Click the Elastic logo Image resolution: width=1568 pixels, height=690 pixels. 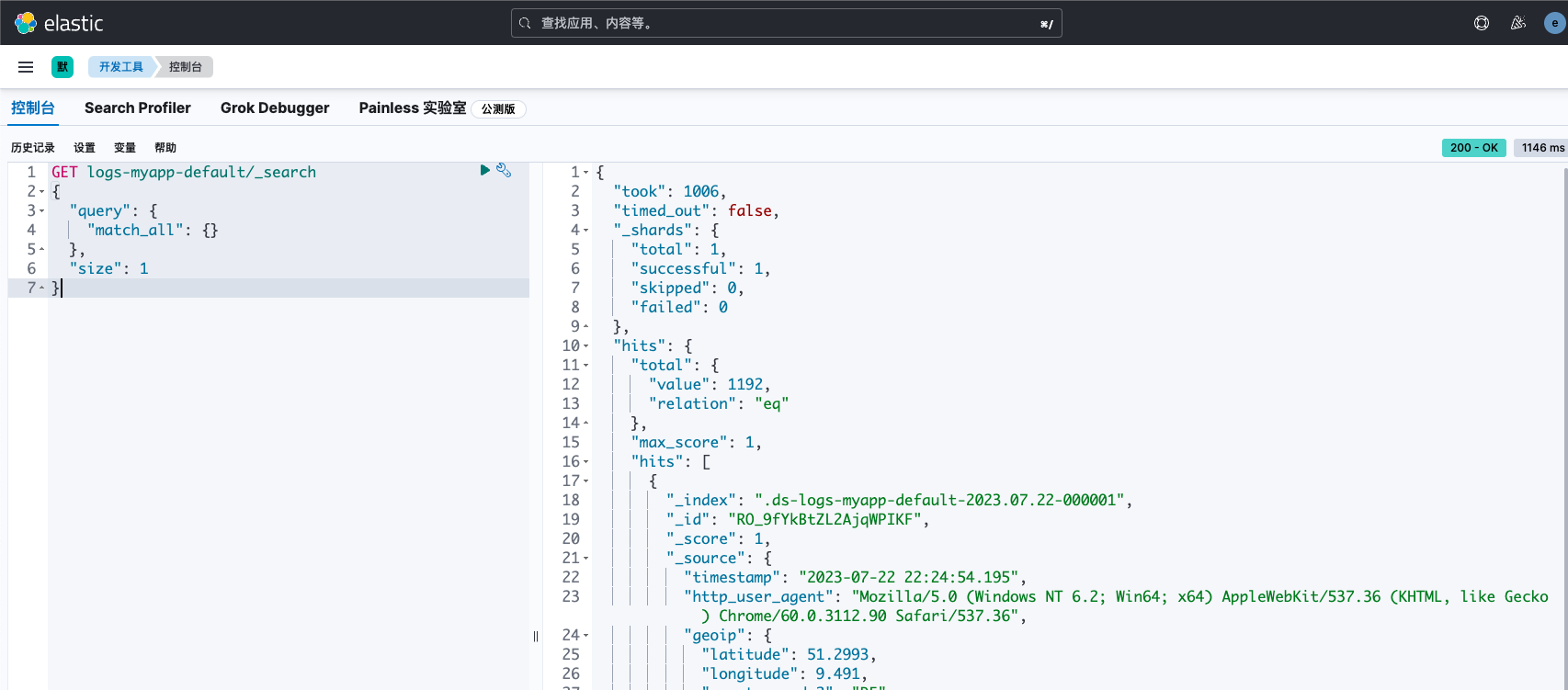[59, 23]
